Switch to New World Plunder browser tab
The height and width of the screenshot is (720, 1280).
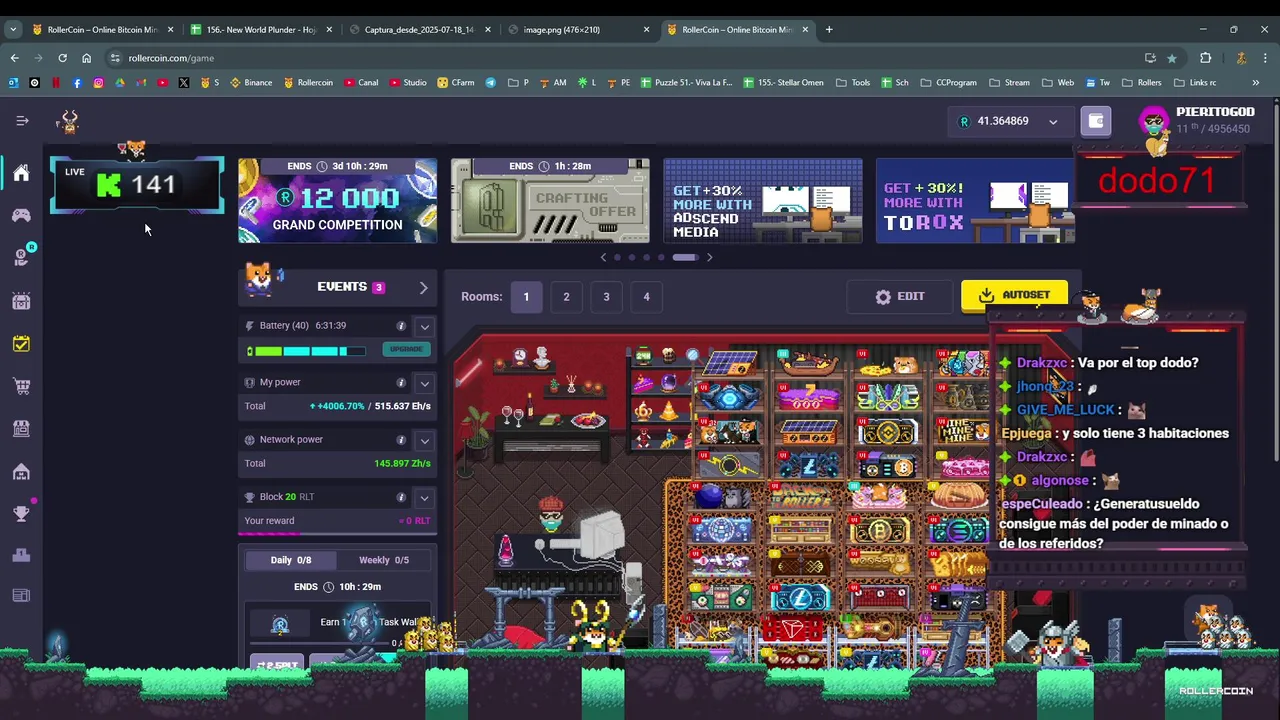260,29
